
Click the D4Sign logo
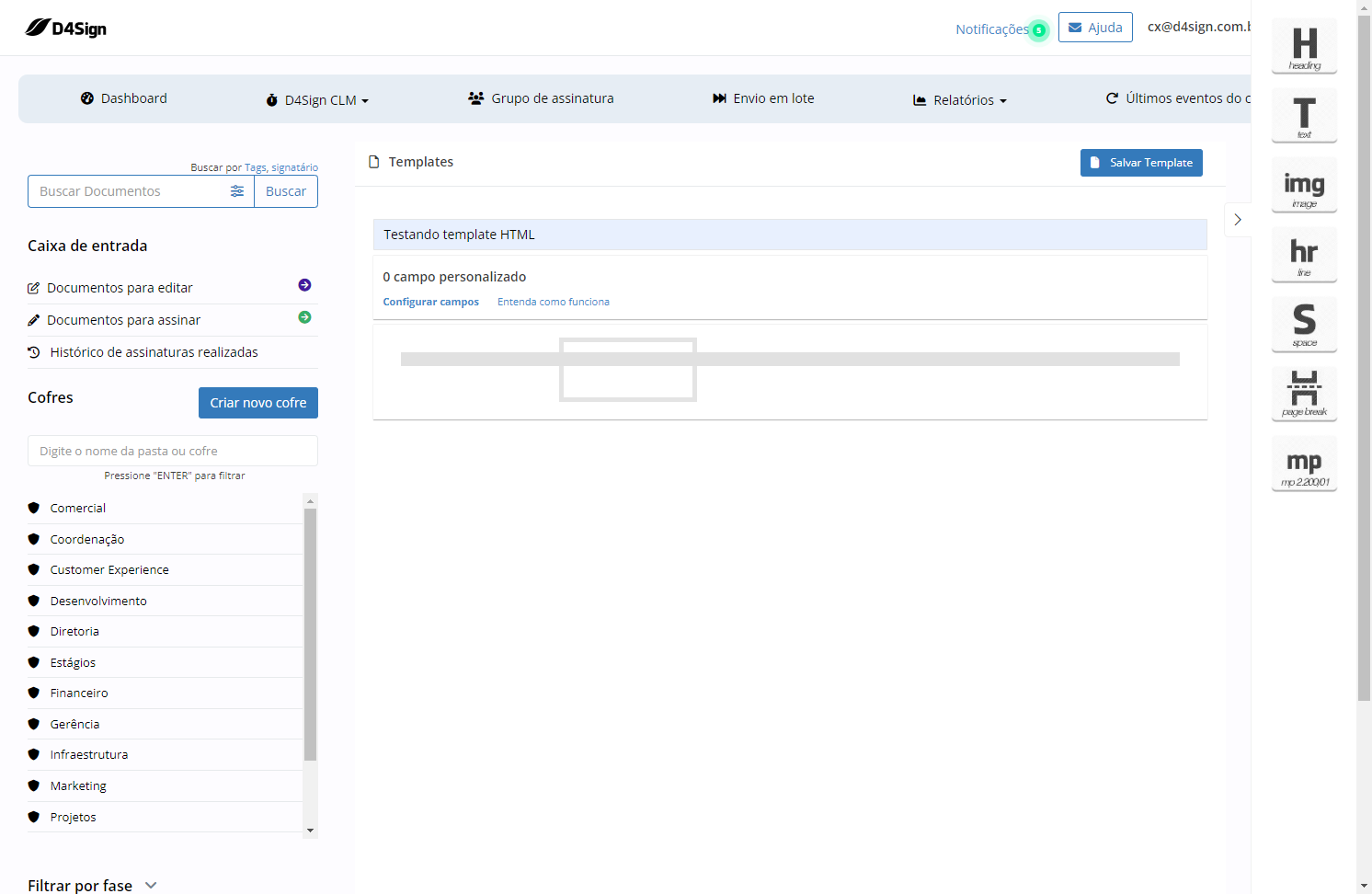click(x=66, y=28)
